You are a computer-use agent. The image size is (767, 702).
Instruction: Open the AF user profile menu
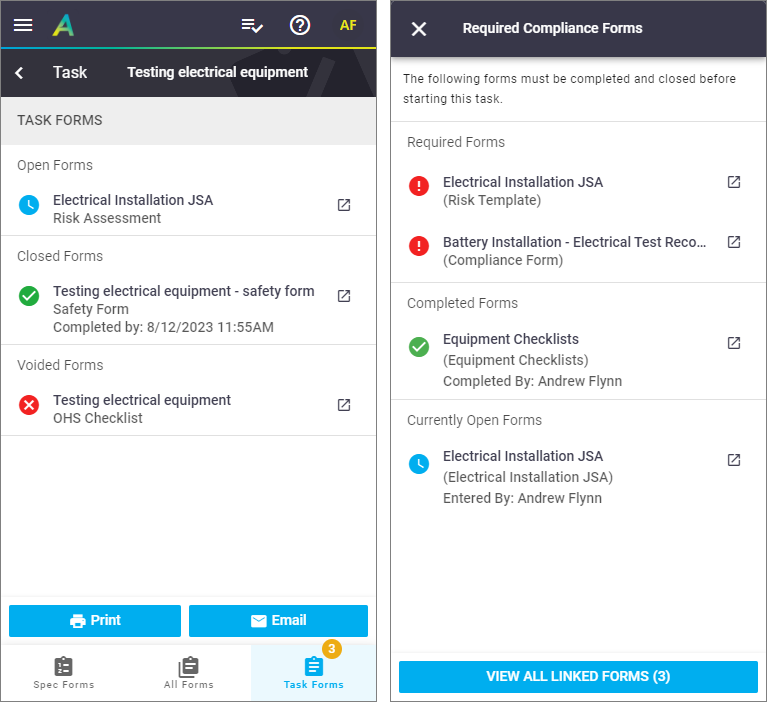coord(348,25)
